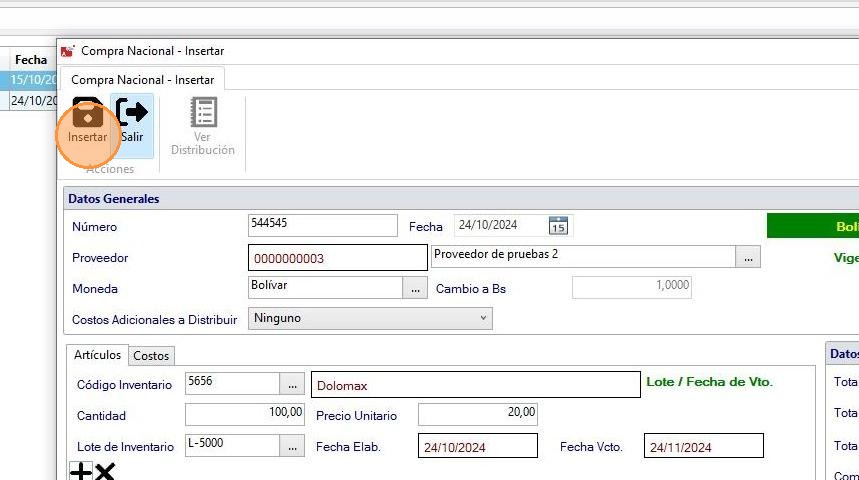Image resolution: width=859 pixels, height=480 pixels.
Task: Click the Moneda field Bolívar
Action: 325,287
